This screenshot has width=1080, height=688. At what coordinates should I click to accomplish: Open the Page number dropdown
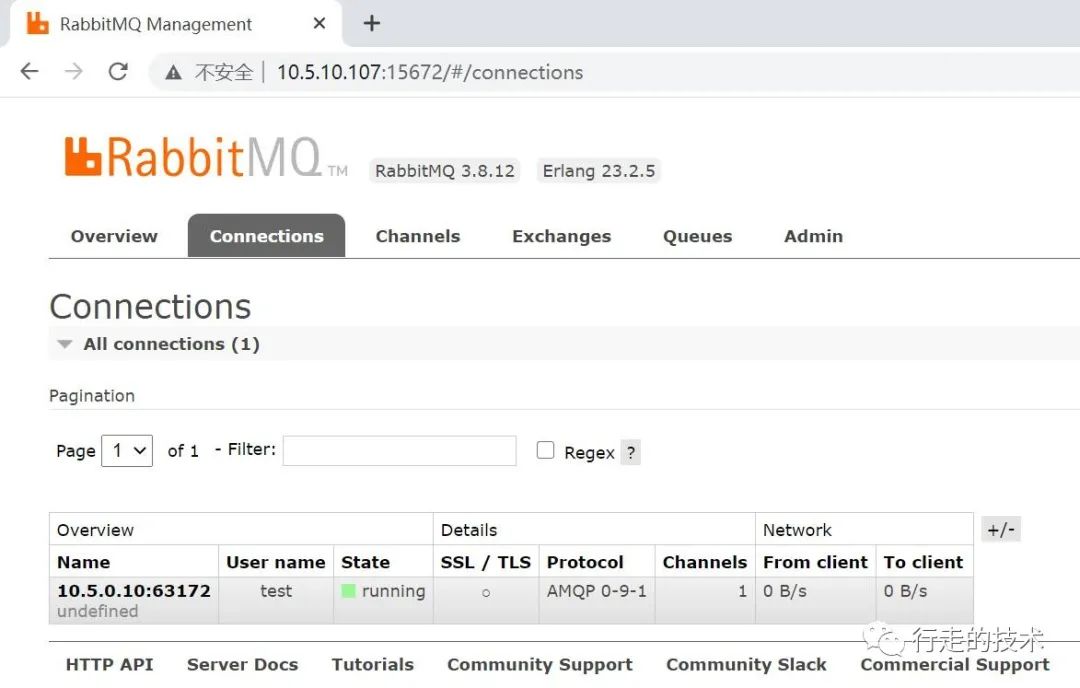point(127,450)
